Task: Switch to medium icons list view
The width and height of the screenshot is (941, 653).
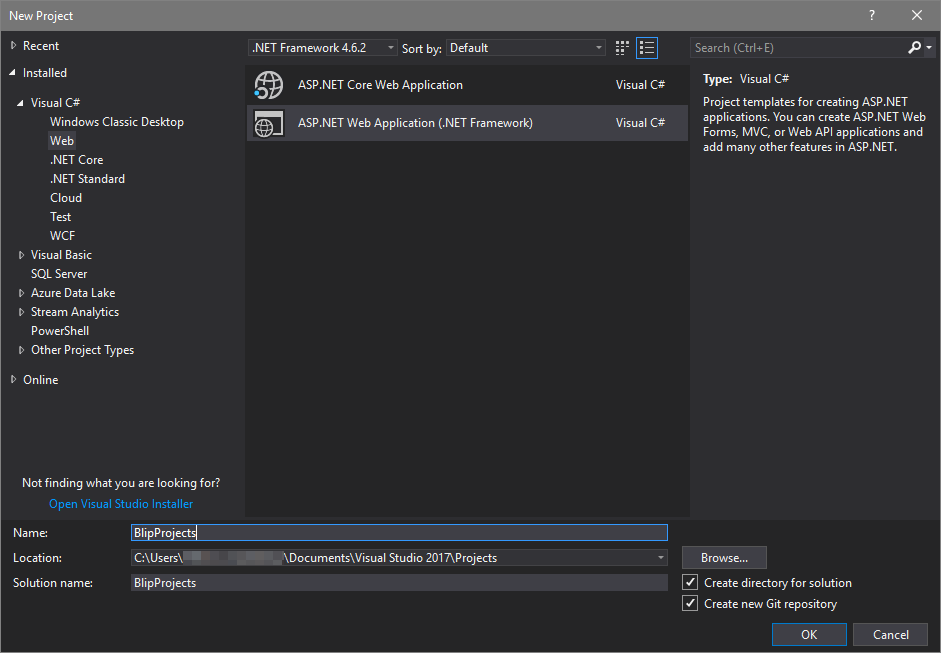Action: tap(647, 48)
